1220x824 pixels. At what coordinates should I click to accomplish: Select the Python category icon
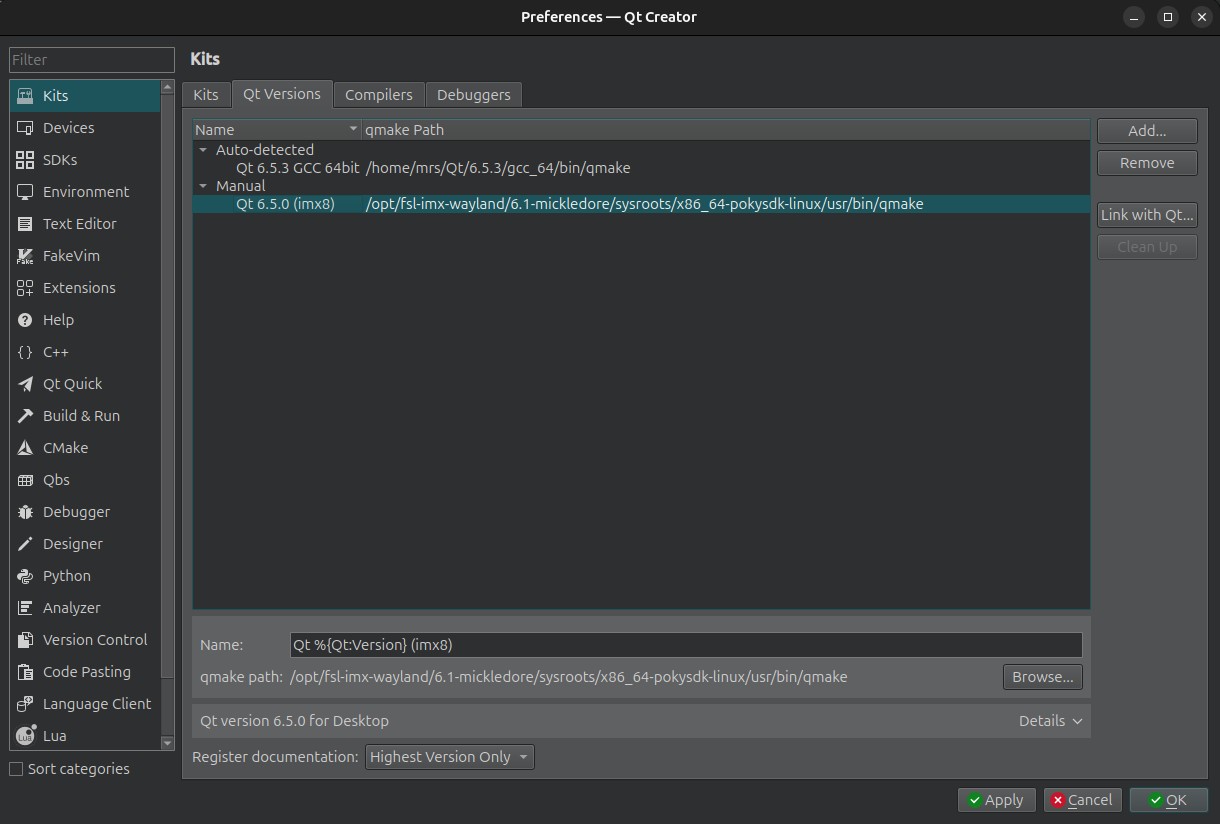[x=25, y=576]
